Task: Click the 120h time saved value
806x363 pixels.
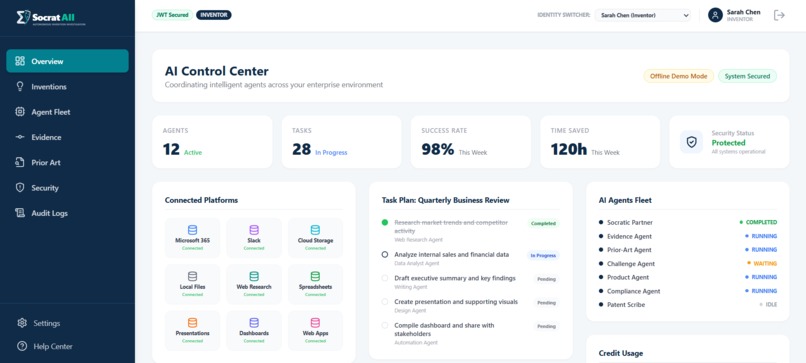Action: [x=569, y=150]
